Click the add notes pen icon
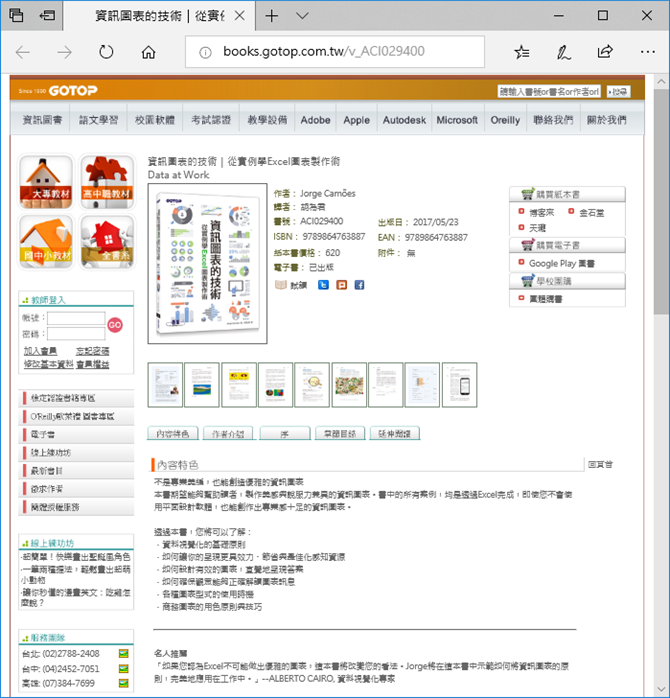Screen dimensions: 670x698 (563, 53)
